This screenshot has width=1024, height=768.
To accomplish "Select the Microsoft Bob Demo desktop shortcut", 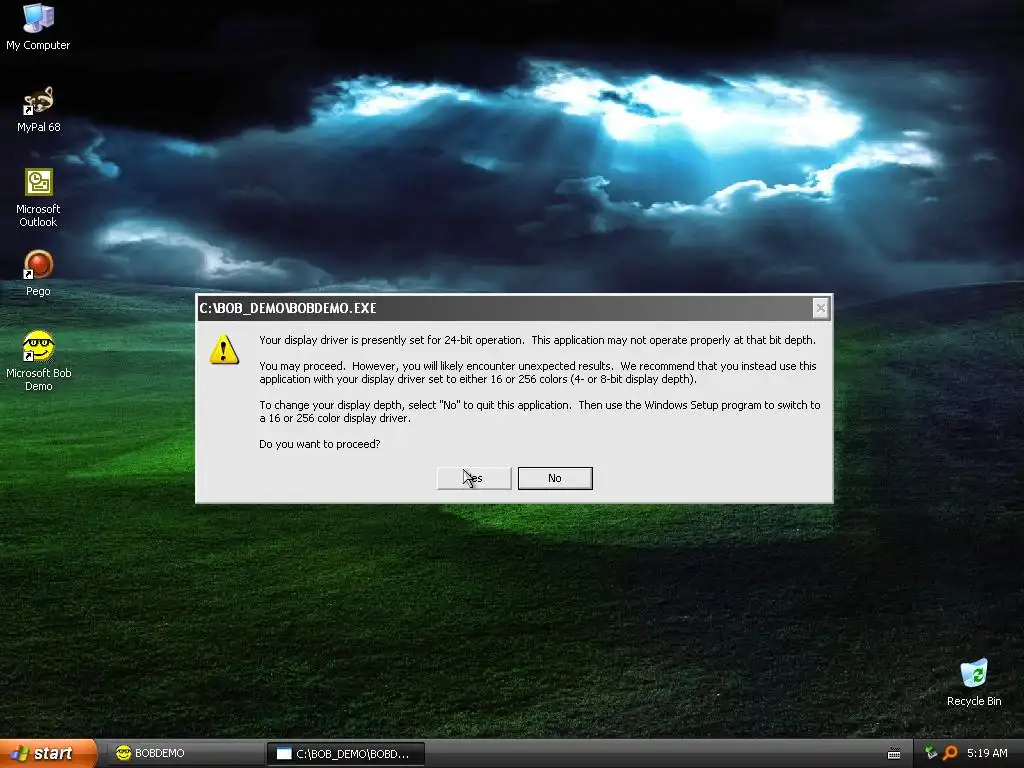I will click(38, 361).
